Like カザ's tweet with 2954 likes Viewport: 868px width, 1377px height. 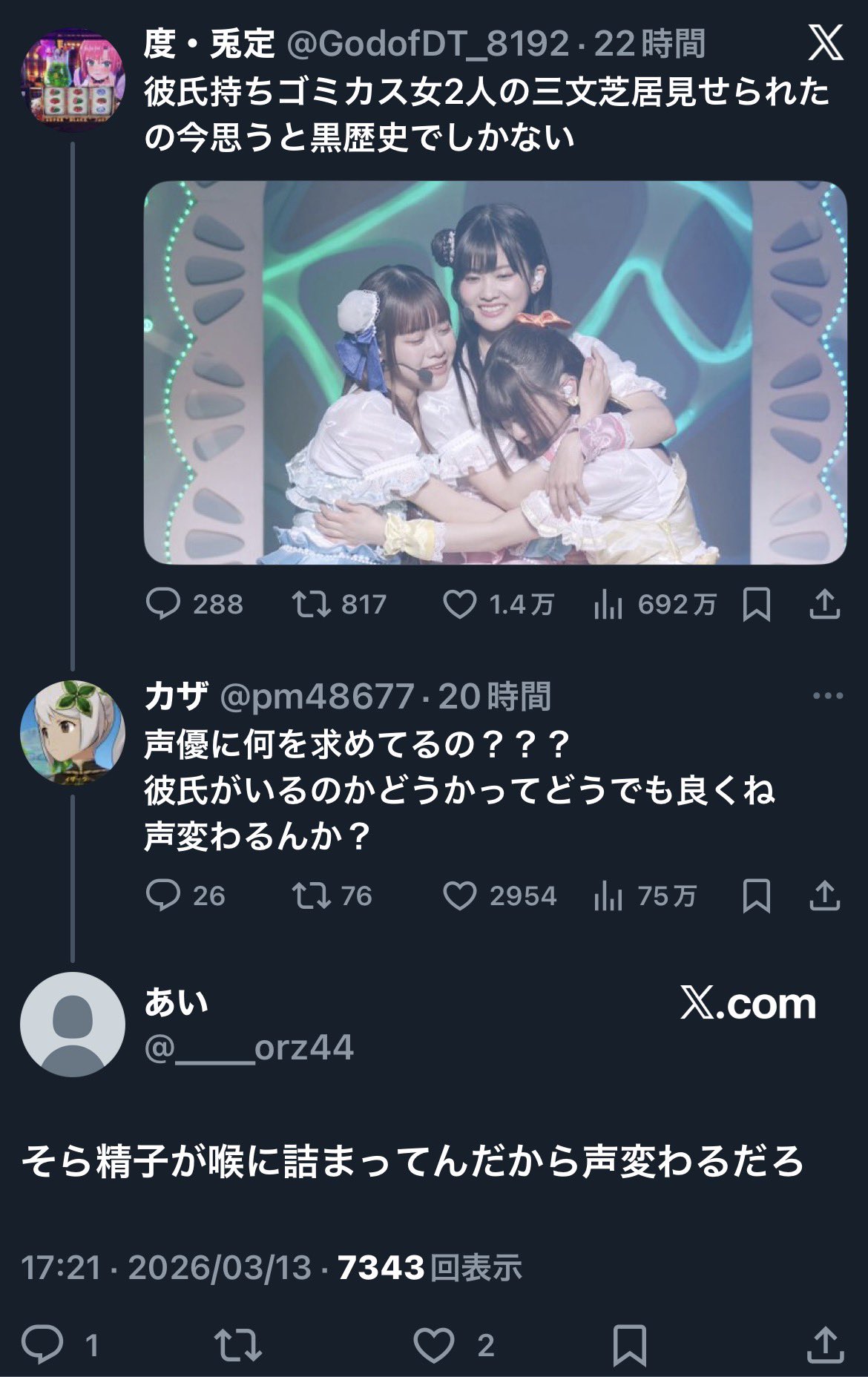click(x=459, y=895)
